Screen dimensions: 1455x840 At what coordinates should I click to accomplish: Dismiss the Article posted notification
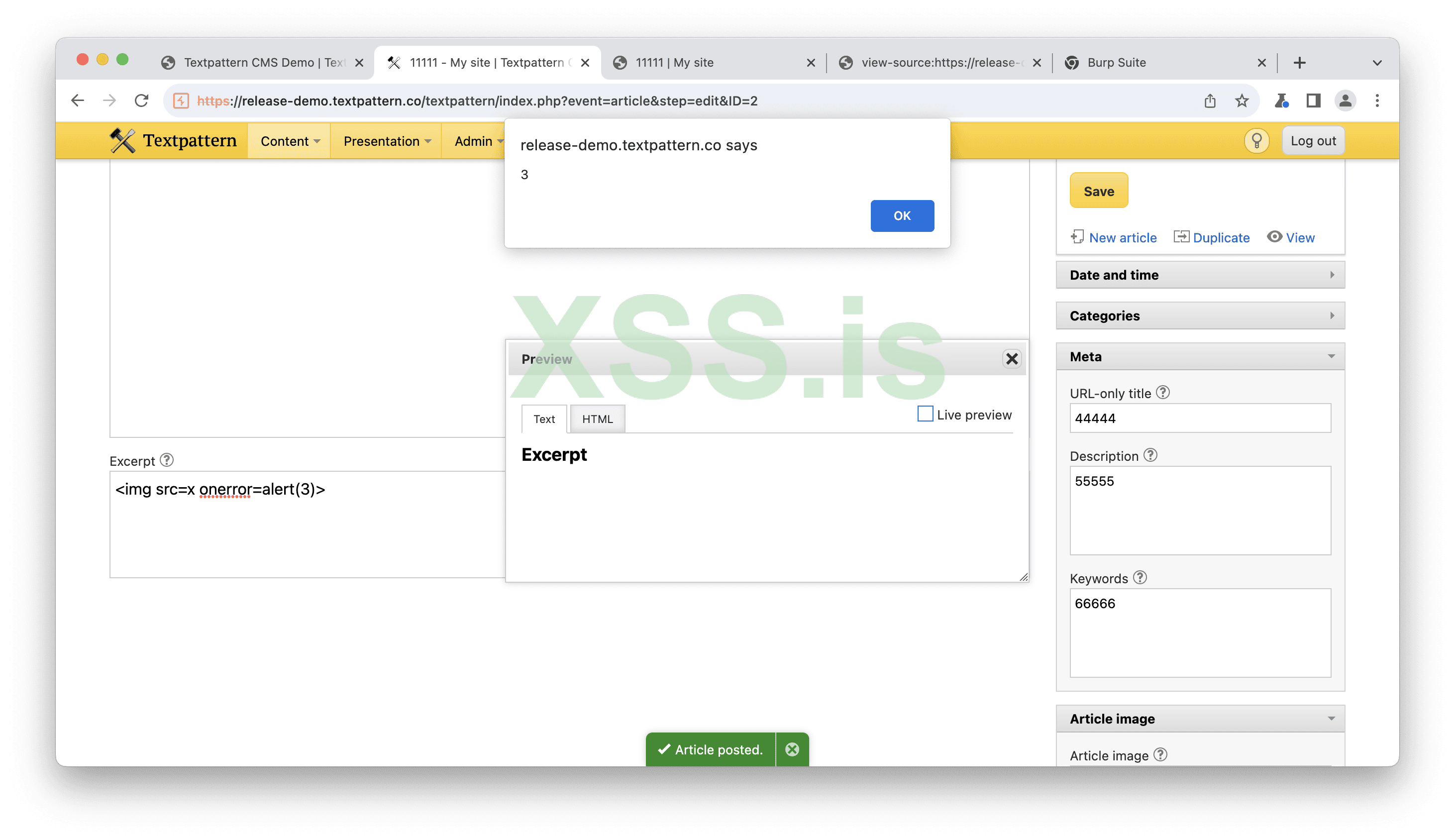792,749
